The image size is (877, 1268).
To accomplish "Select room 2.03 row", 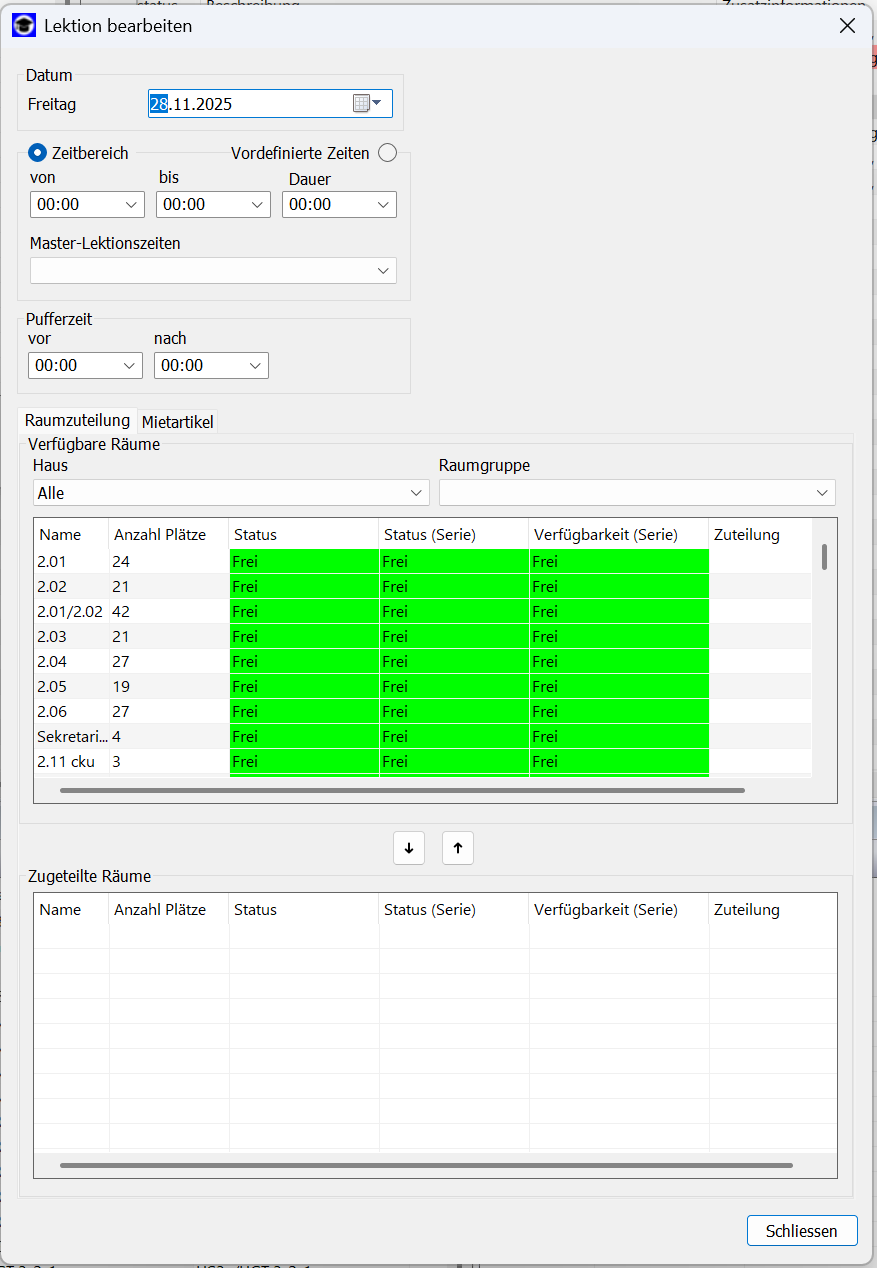I will 423,636.
